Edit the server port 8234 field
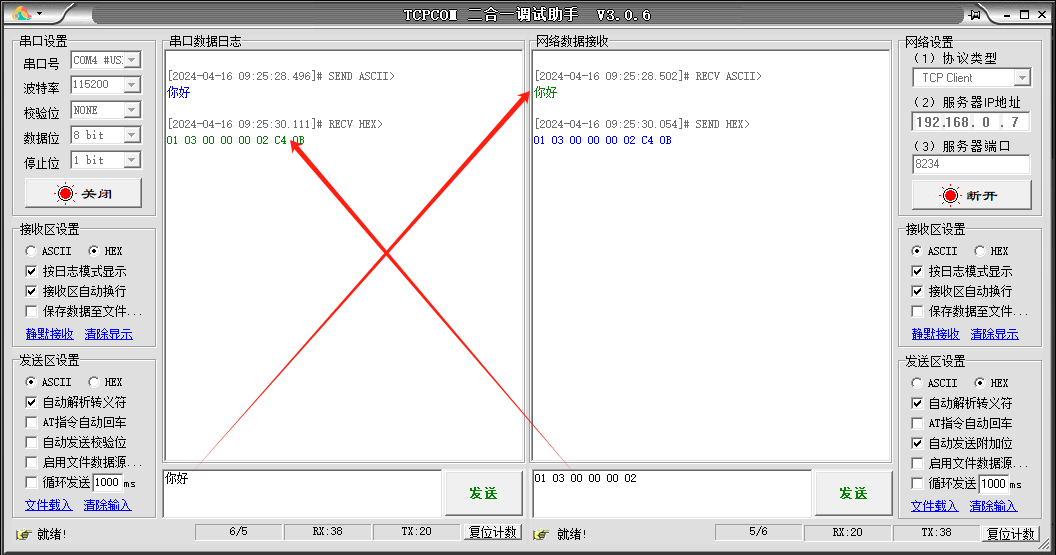1056x555 pixels. (970, 164)
